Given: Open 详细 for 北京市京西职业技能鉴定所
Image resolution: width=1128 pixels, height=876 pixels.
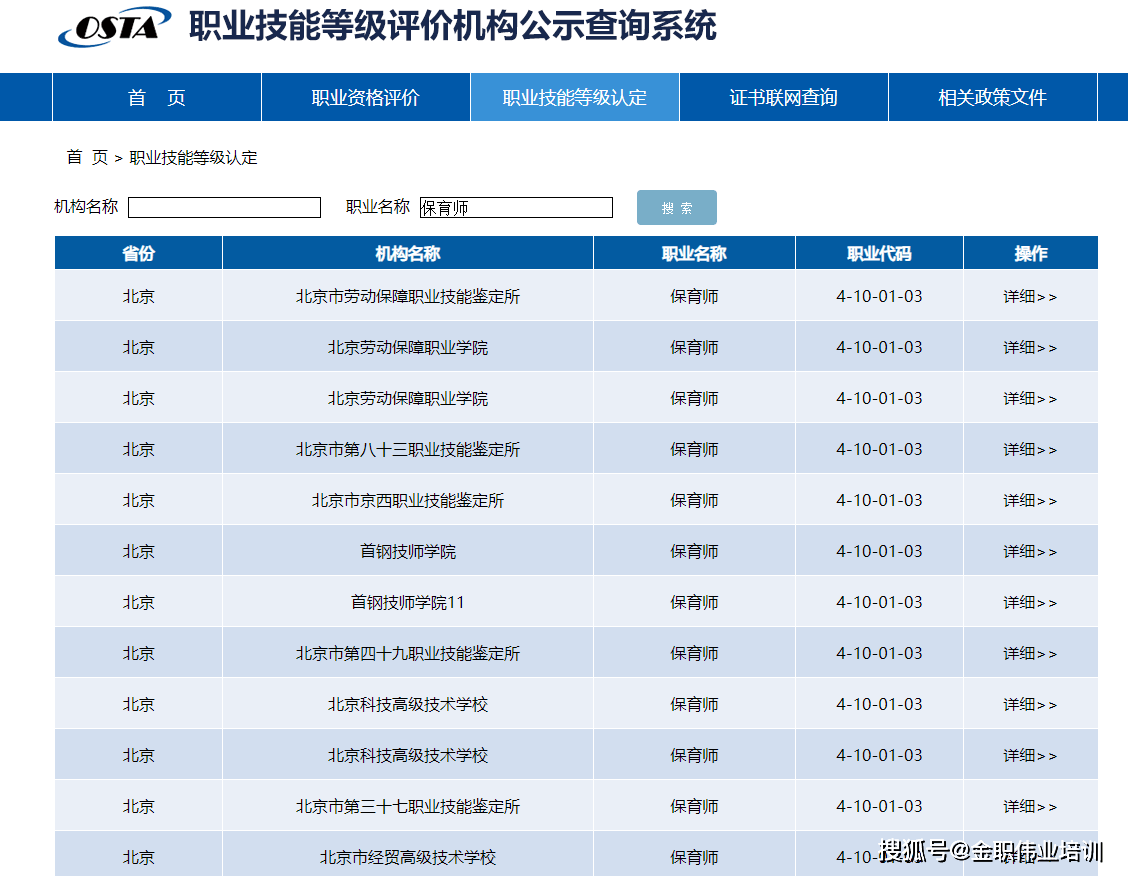Looking at the screenshot, I should [1030, 501].
